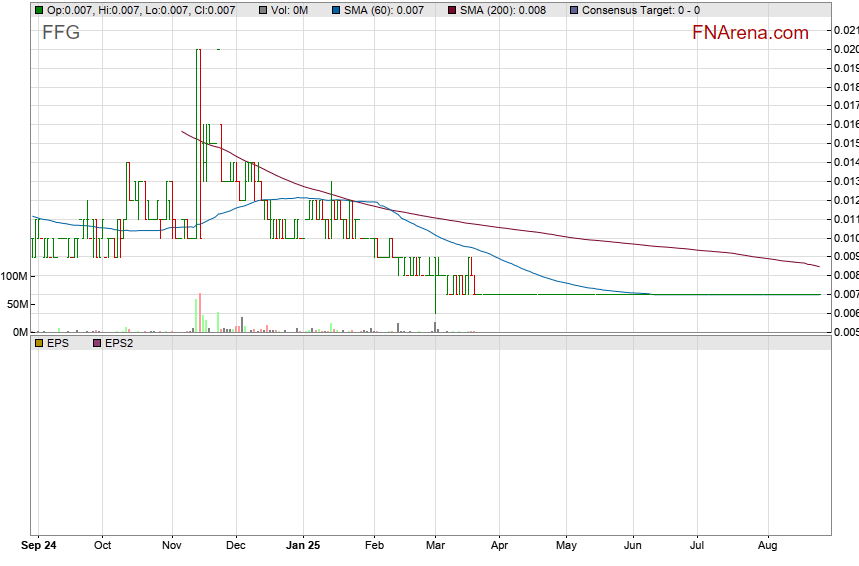Click the gold EPS legend swatch
The width and height of the screenshot is (859, 566).
pyautogui.click(x=39, y=343)
